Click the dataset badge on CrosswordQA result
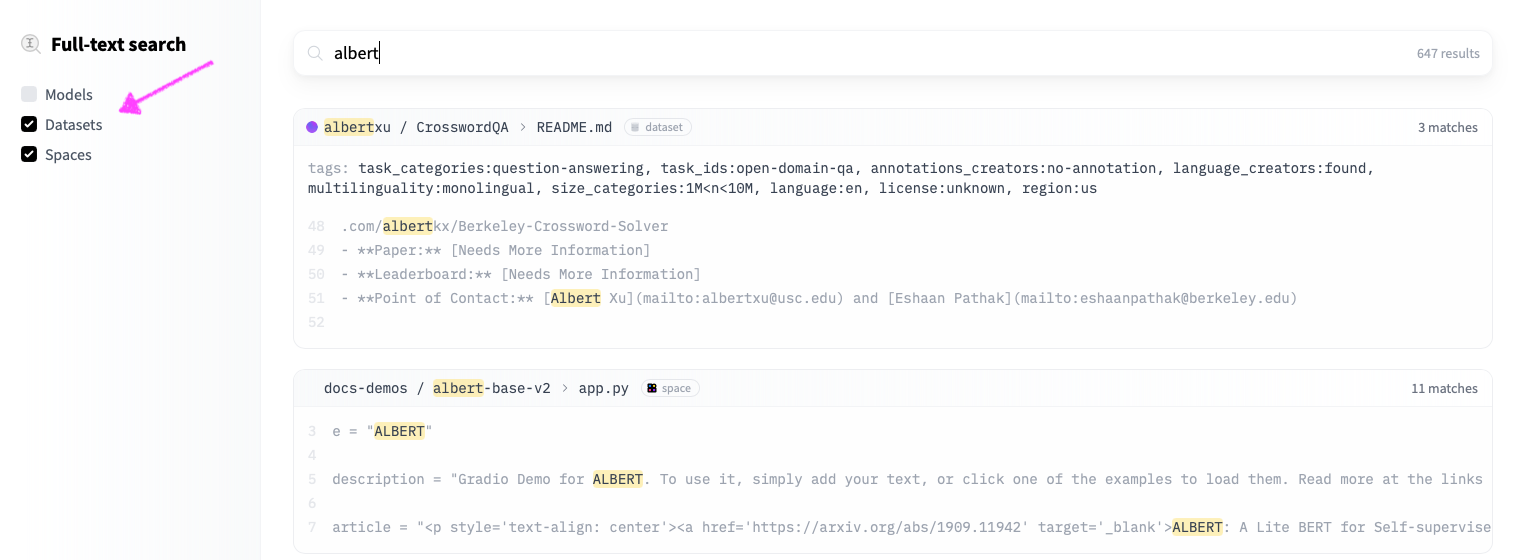The width and height of the screenshot is (1520, 560). tap(658, 127)
